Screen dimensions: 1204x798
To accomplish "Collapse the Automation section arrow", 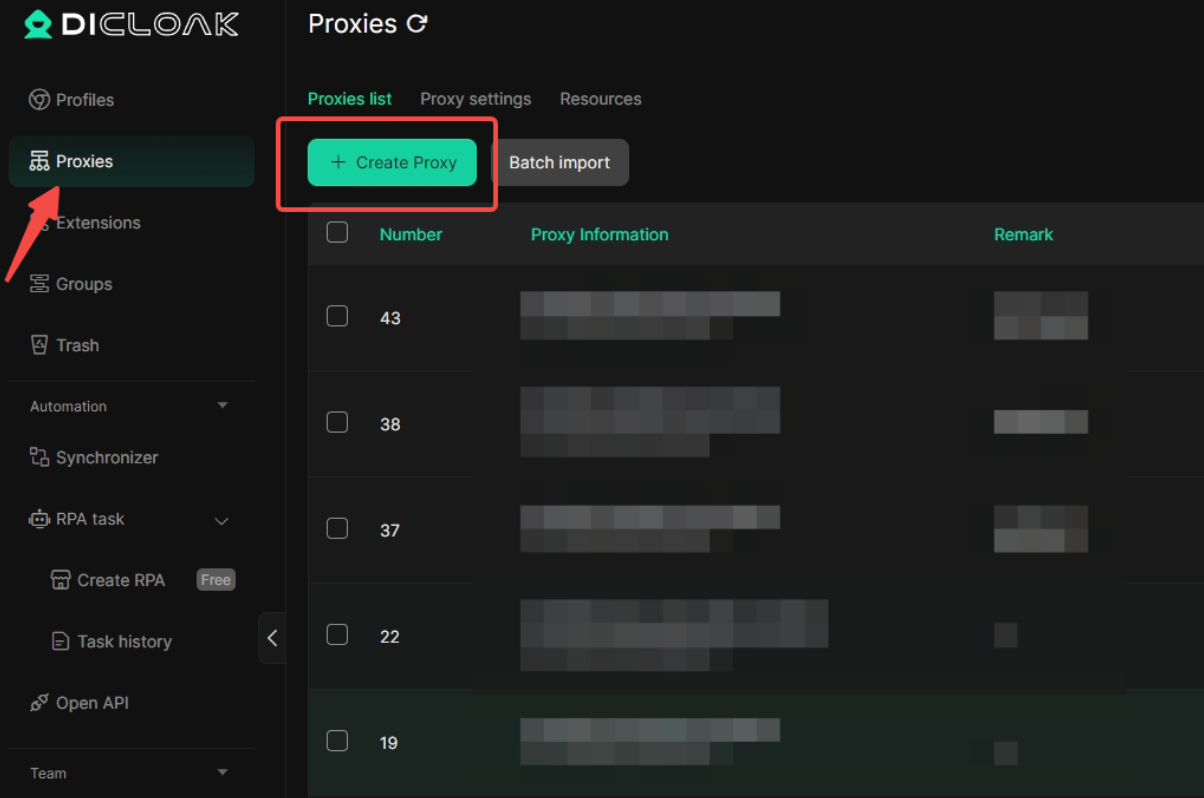I will click(x=222, y=406).
